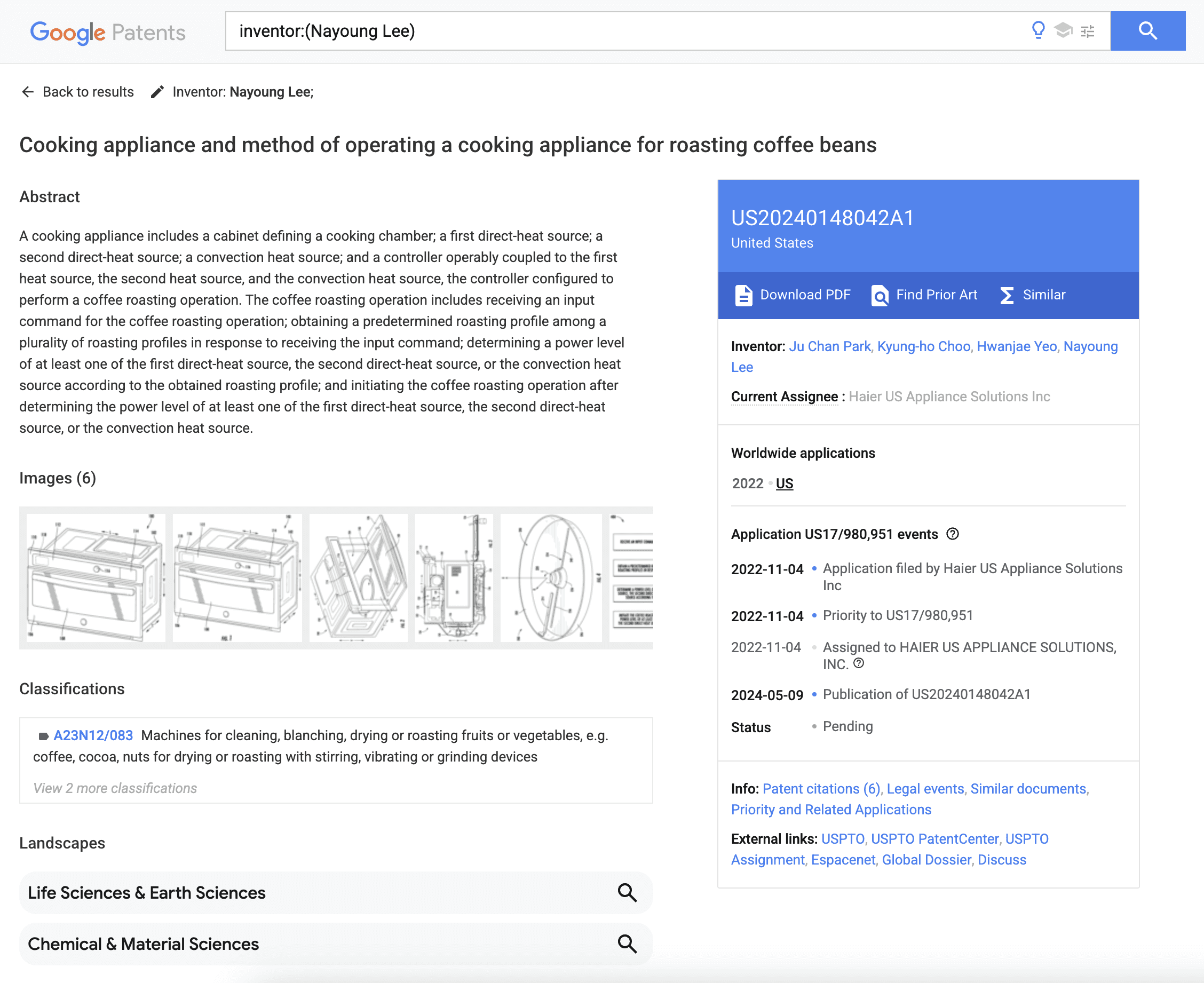The height and width of the screenshot is (983, 1204).
Task: Open the first patent drawing thumbnail
Action: (95, 577)
